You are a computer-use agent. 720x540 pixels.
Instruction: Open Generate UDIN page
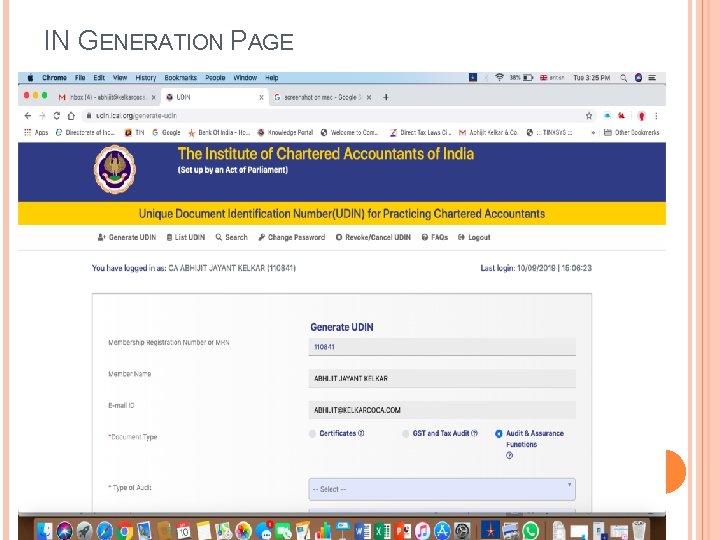tap(127, 237)
